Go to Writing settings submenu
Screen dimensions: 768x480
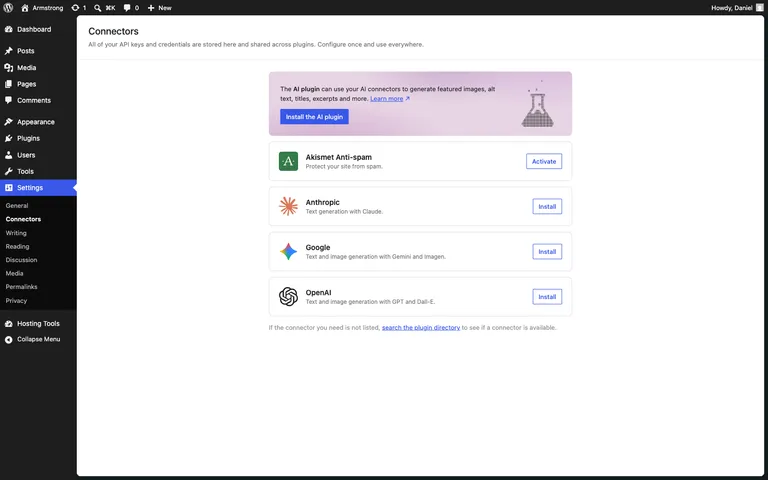click(x=16, y=233)
